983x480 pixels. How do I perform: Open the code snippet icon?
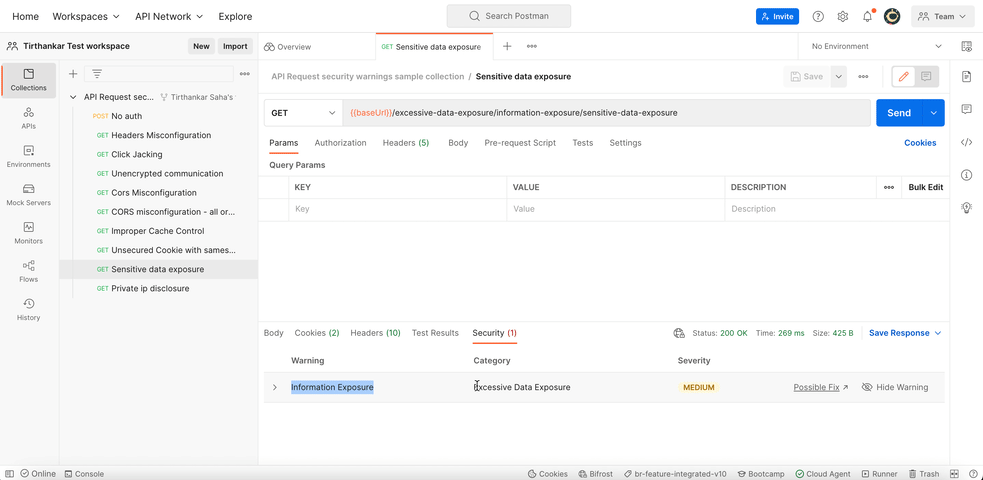[966, 142]
